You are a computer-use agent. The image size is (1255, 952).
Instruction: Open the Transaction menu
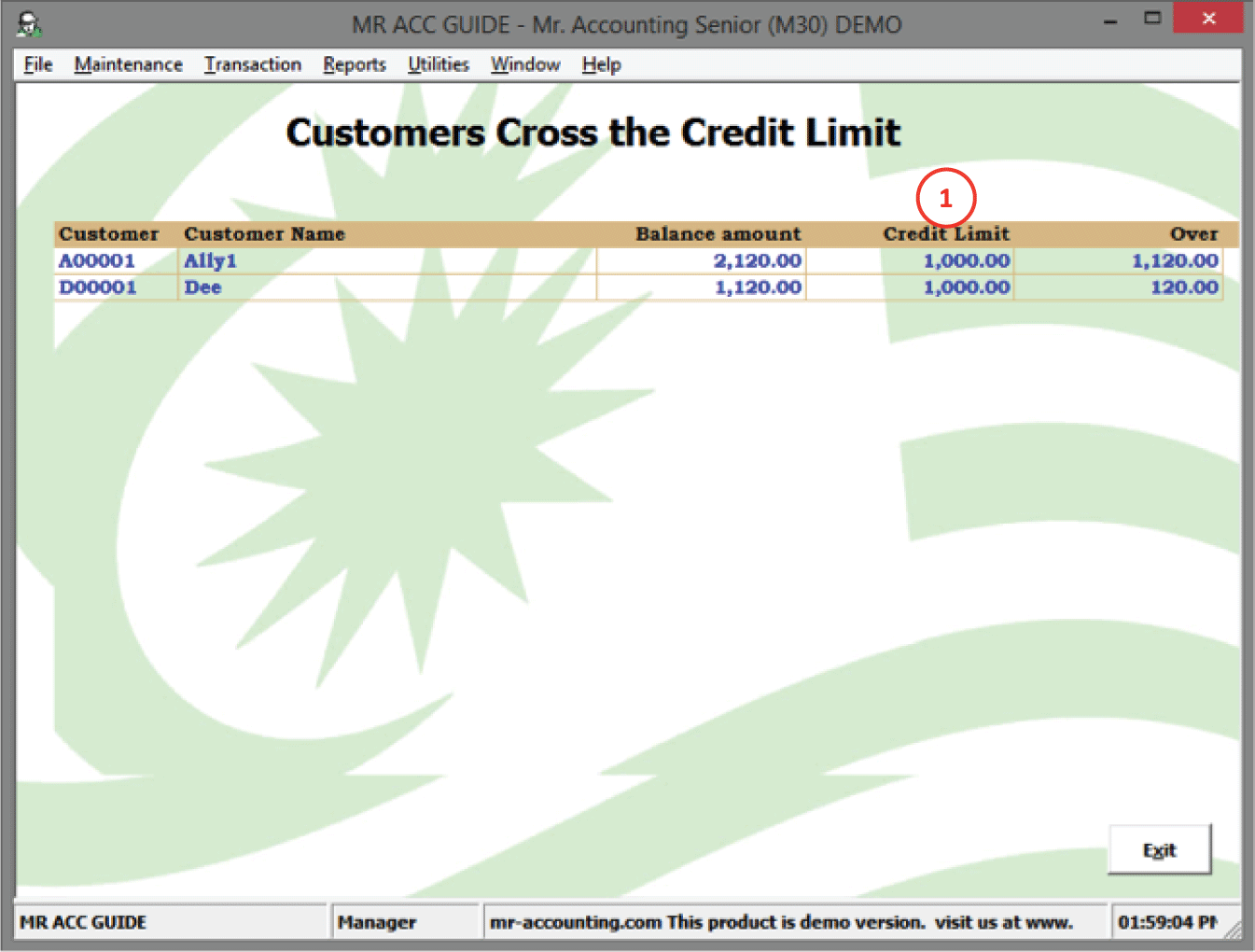[253, 64]
